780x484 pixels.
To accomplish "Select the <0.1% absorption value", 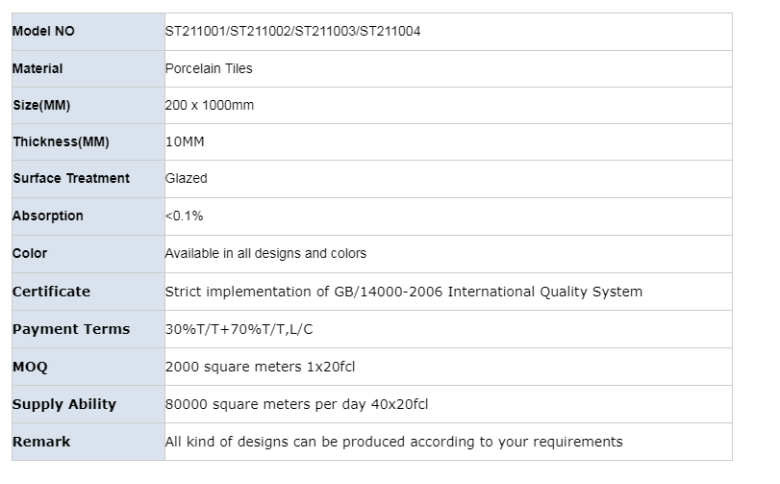I will [x=184, y=216].
